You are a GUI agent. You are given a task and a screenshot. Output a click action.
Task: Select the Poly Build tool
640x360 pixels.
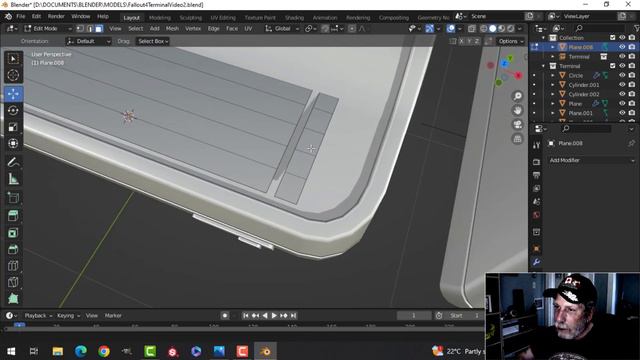(13, 298)
